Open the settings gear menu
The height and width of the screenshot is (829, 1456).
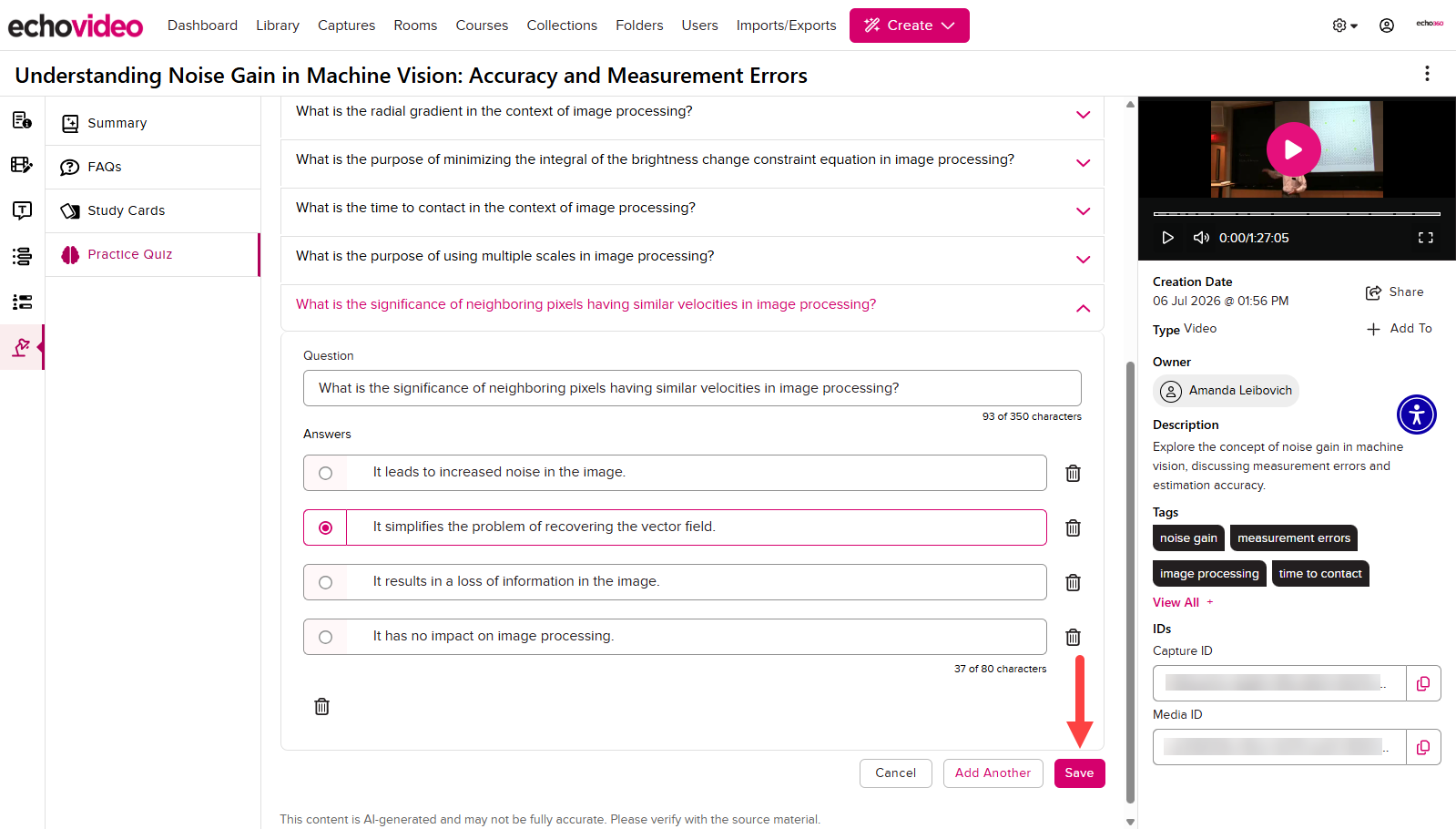(1345, 26)
